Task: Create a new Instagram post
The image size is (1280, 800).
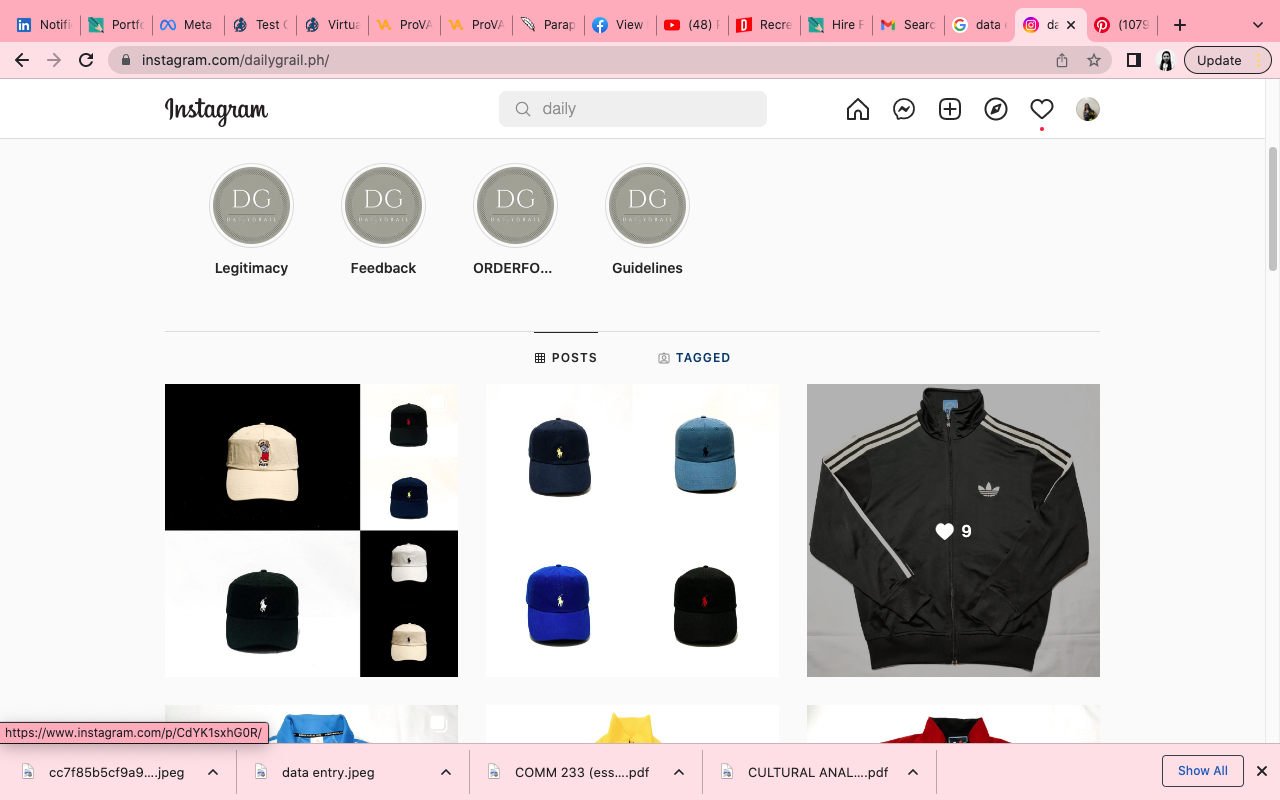Action: [950, 109]
